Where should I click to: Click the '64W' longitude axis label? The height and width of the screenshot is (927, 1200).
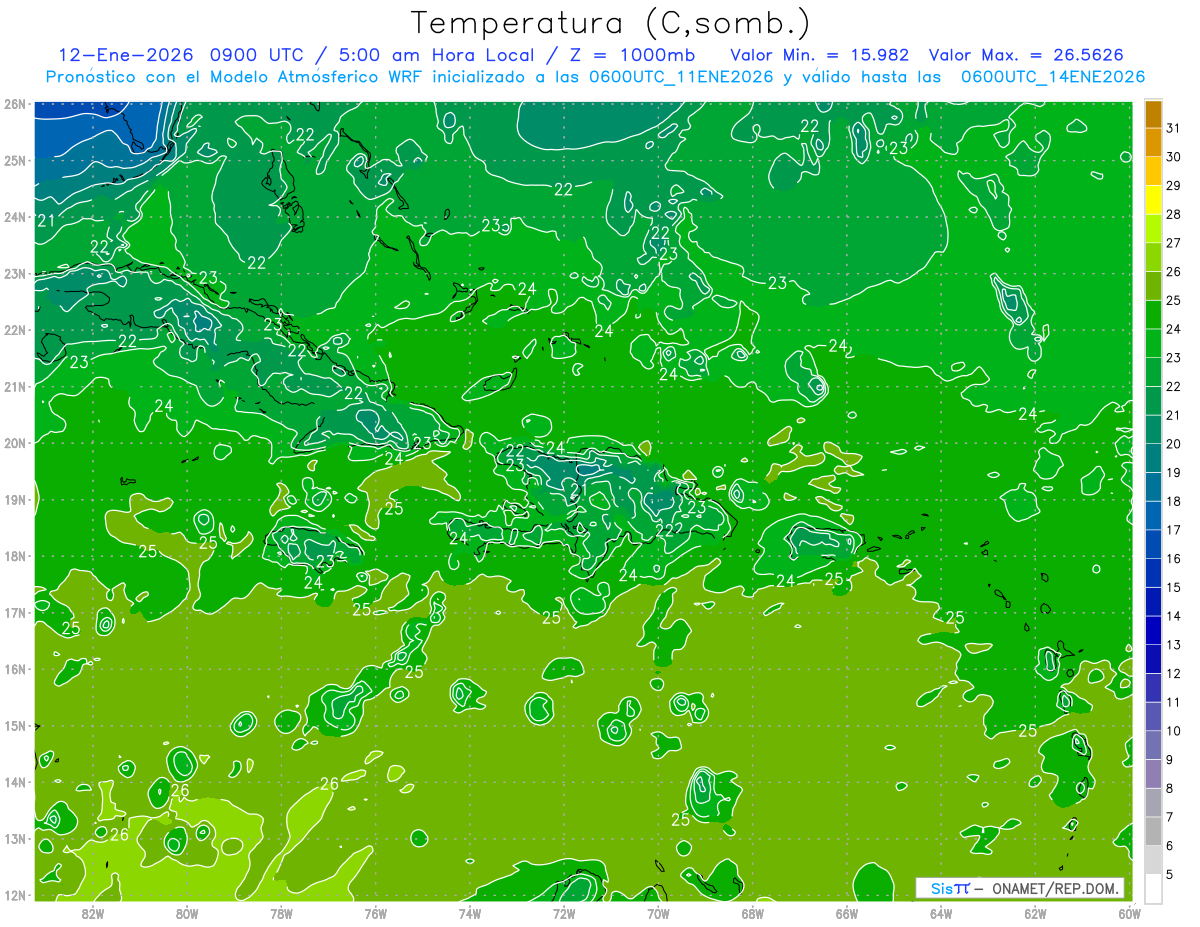pos(941,913)
